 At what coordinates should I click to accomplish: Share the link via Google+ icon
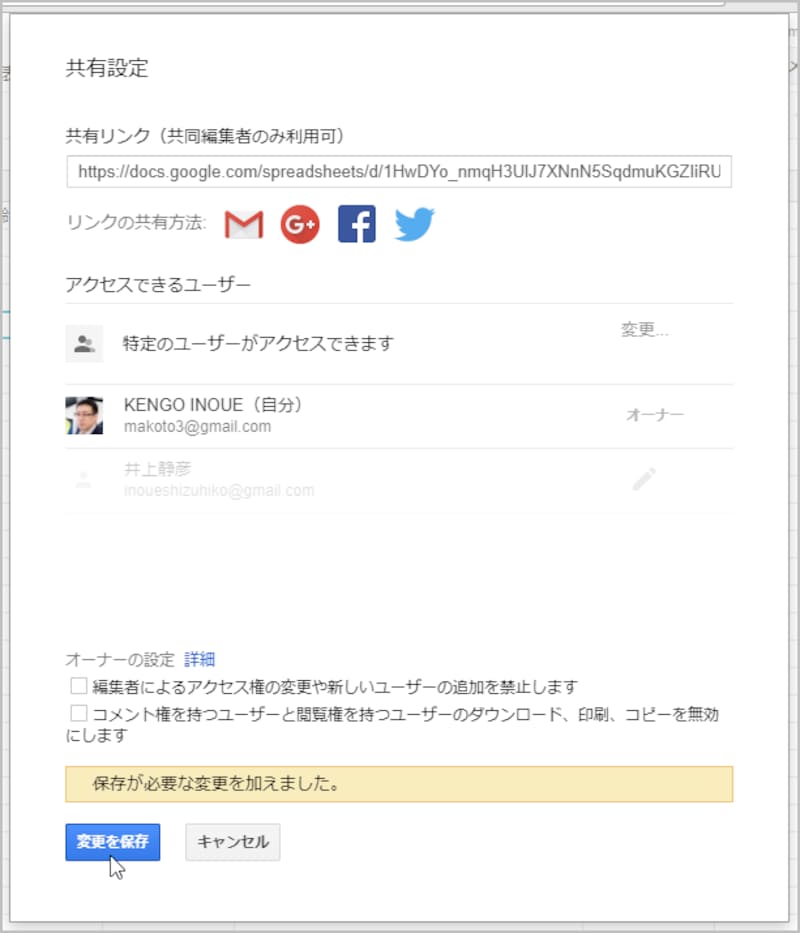pyautogui.click(x=299, y=223)
